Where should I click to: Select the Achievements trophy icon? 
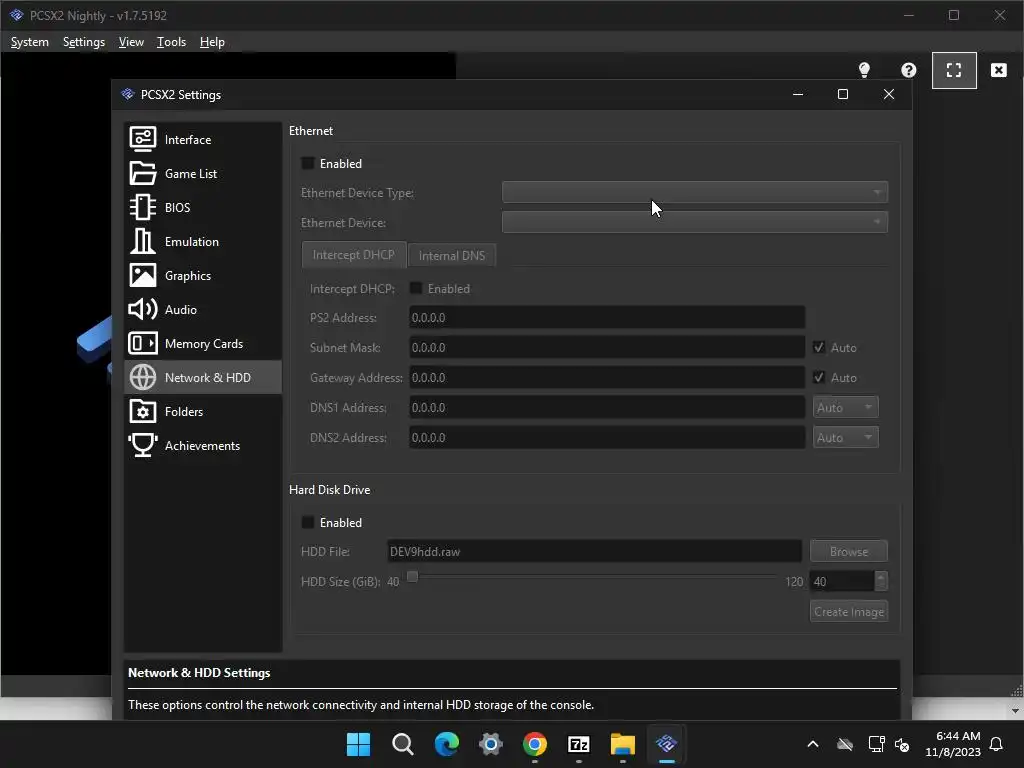142,445
